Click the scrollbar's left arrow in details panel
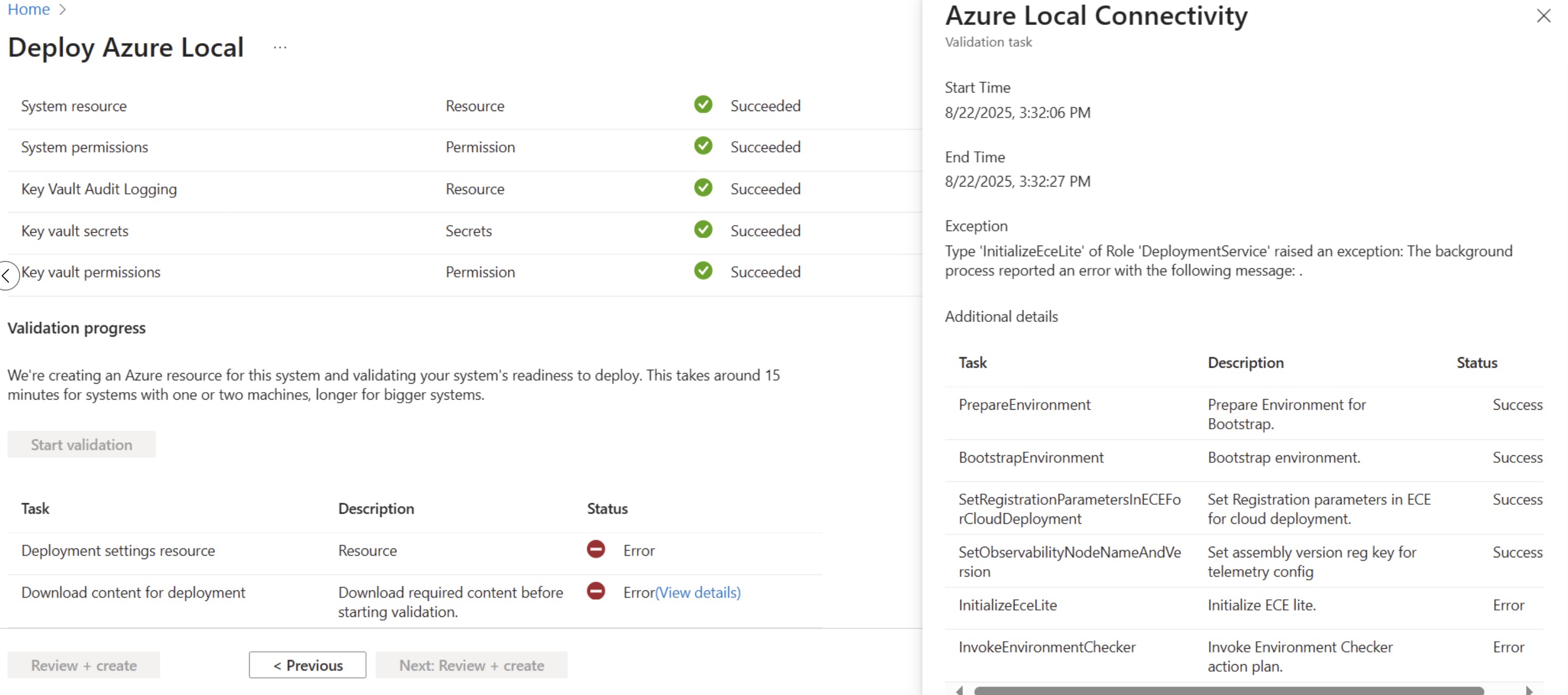The height and width of the screenshot is (695, 1568). (959, 690)
